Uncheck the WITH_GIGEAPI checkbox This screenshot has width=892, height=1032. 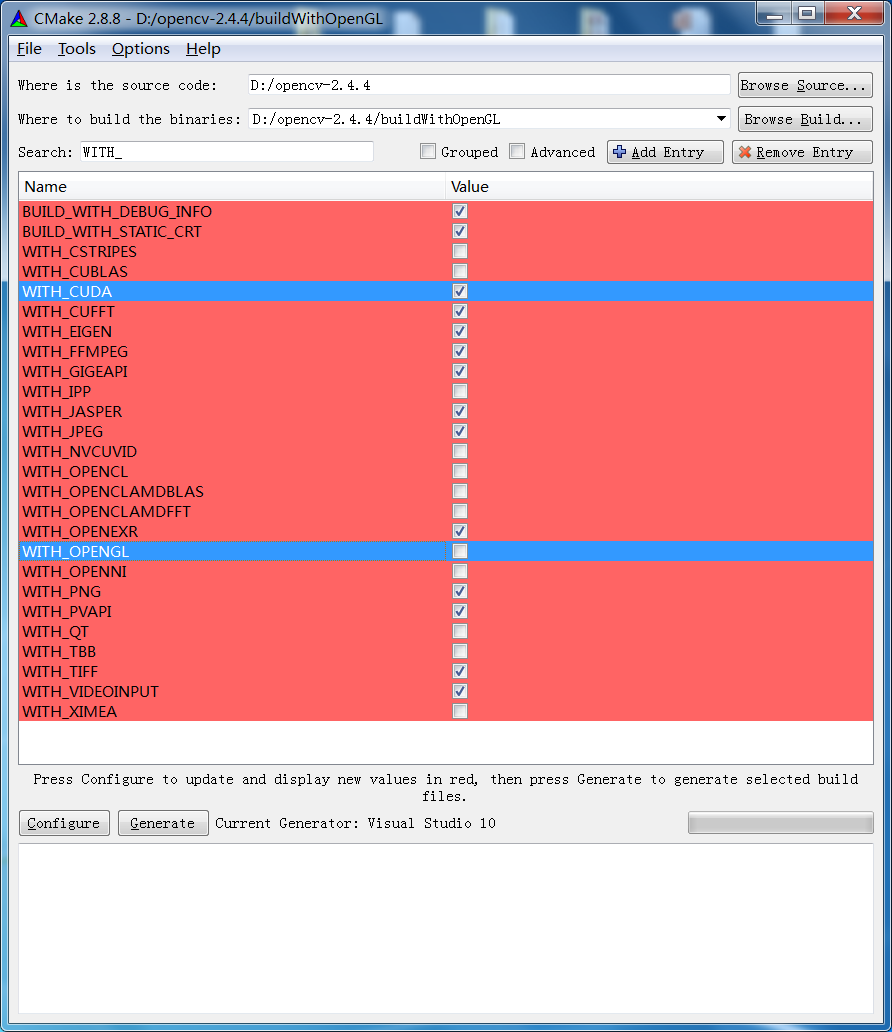(x=460, y=371)
